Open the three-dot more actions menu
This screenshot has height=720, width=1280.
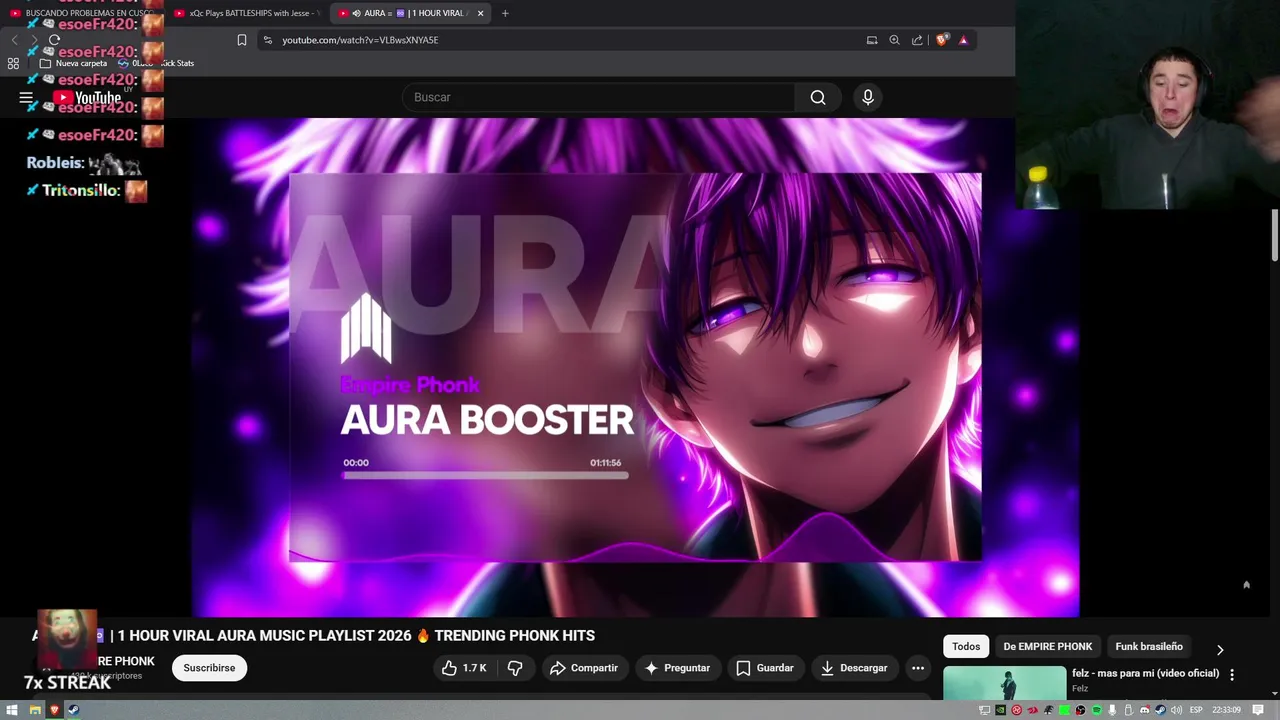point(918,668)
